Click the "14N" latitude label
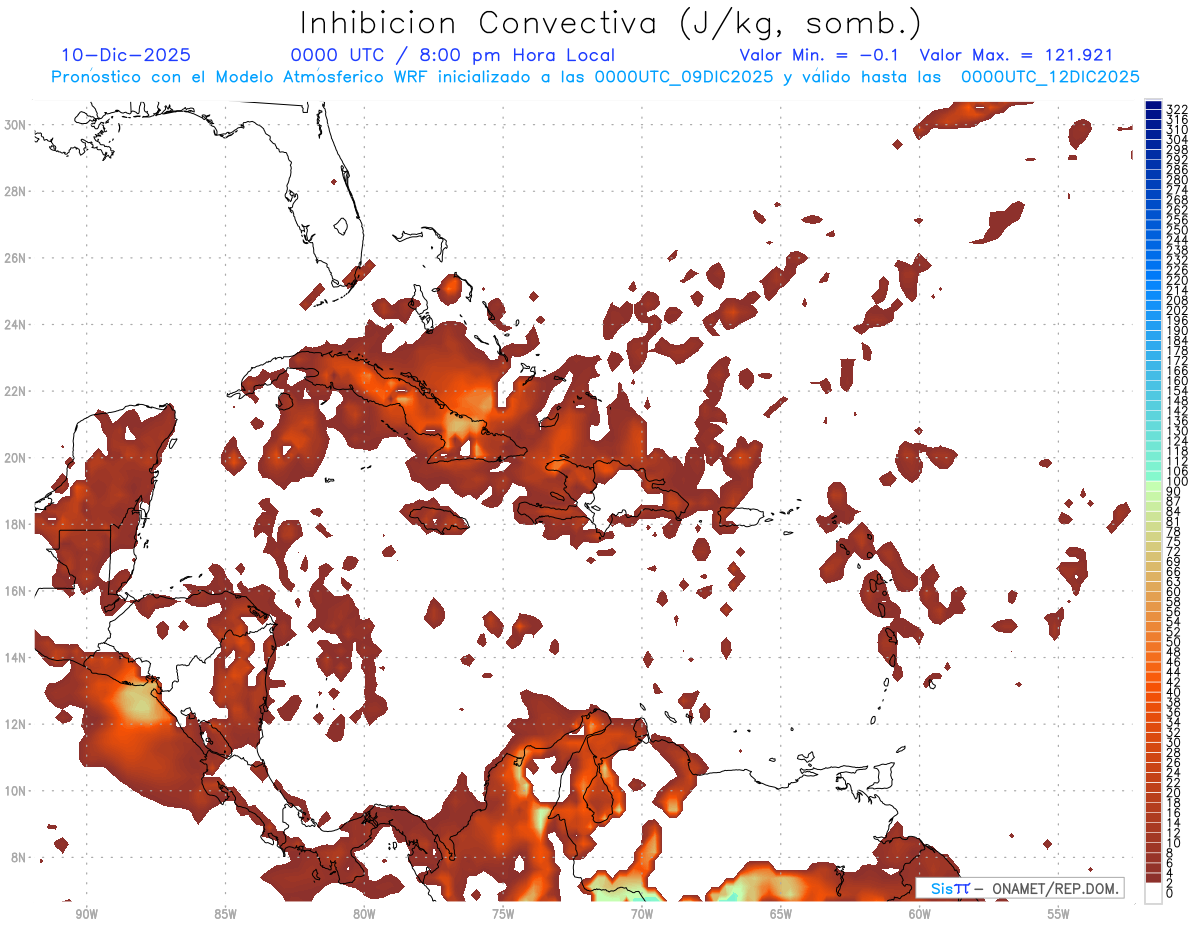This screenshot has width=1200, height=927. [16, 658]
